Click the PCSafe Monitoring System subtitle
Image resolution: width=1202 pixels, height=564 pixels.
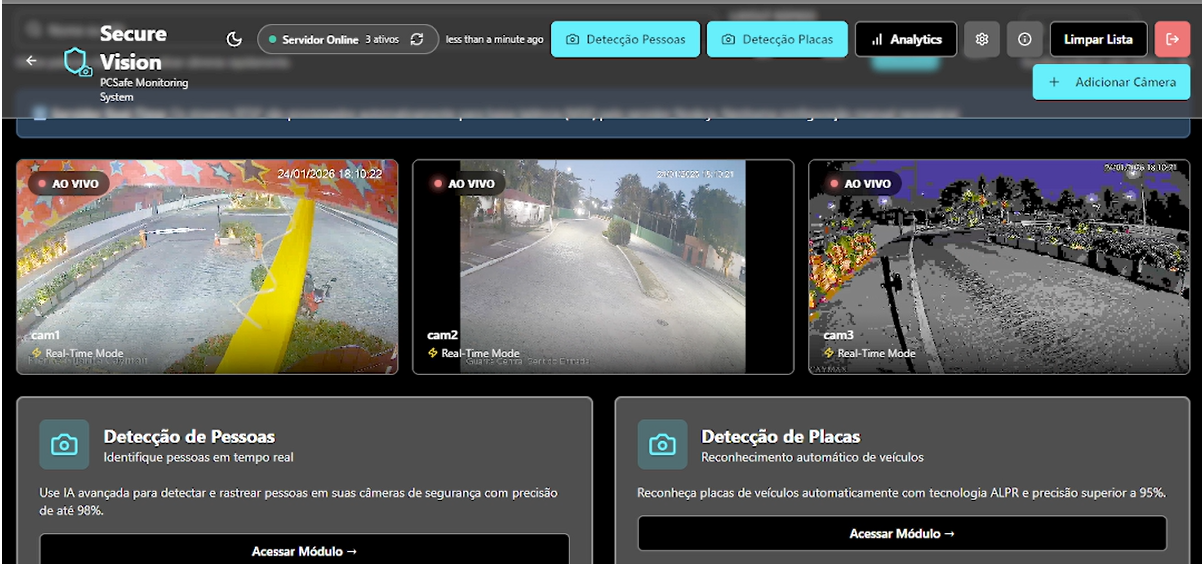(x=144, y=90)
